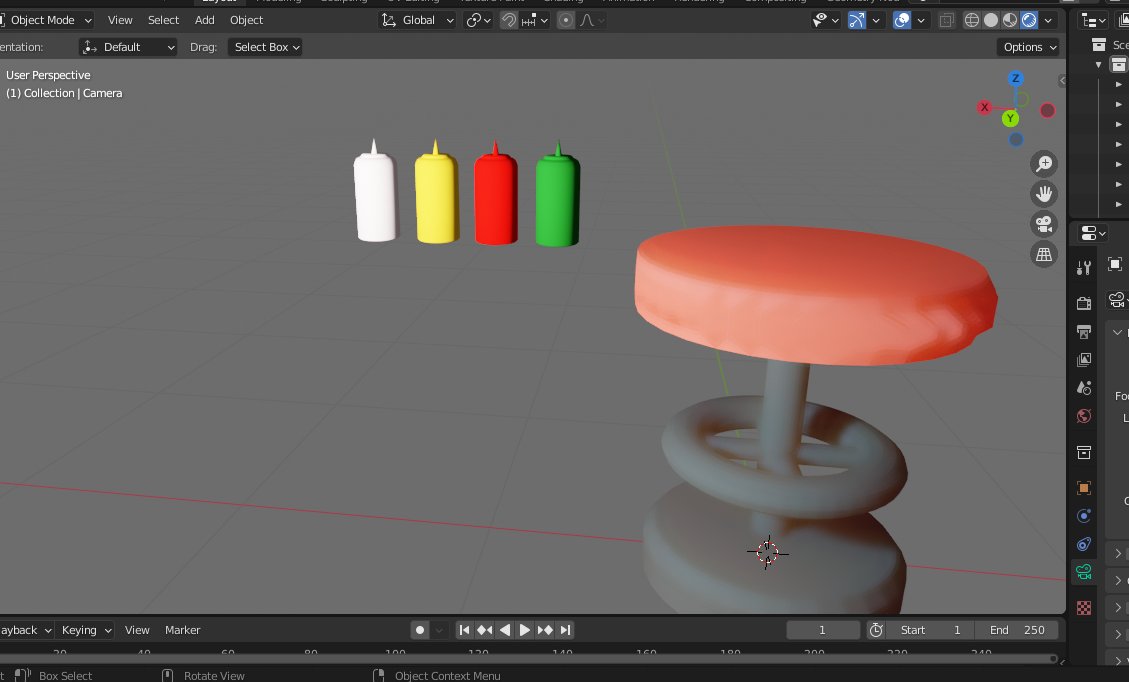The image size is (1129, 682).
Task: Open the Collection properties tab
Action: [1084, 452]
